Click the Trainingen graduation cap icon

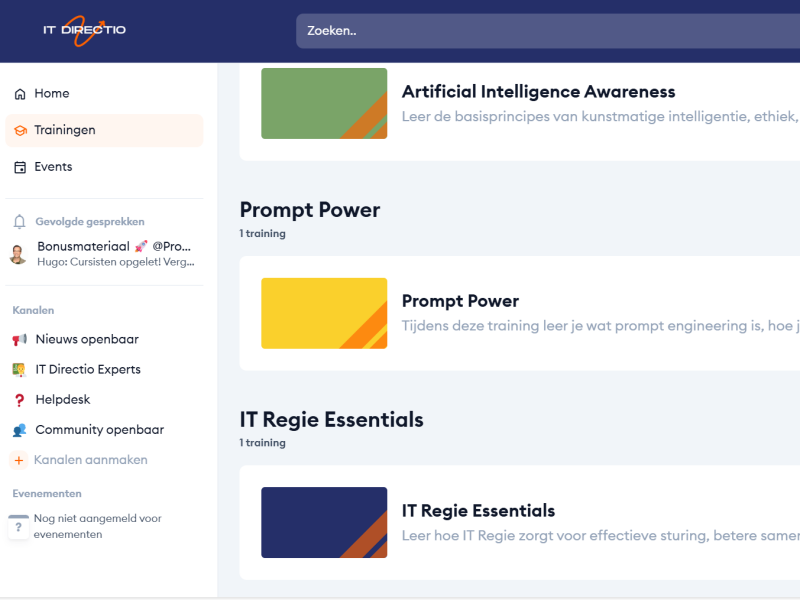click(x=20, y=131)
